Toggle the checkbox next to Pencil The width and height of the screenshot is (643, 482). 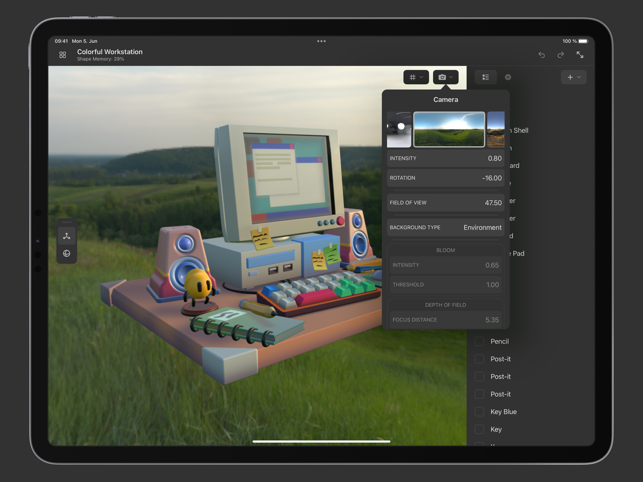click(x=480, y=342)
